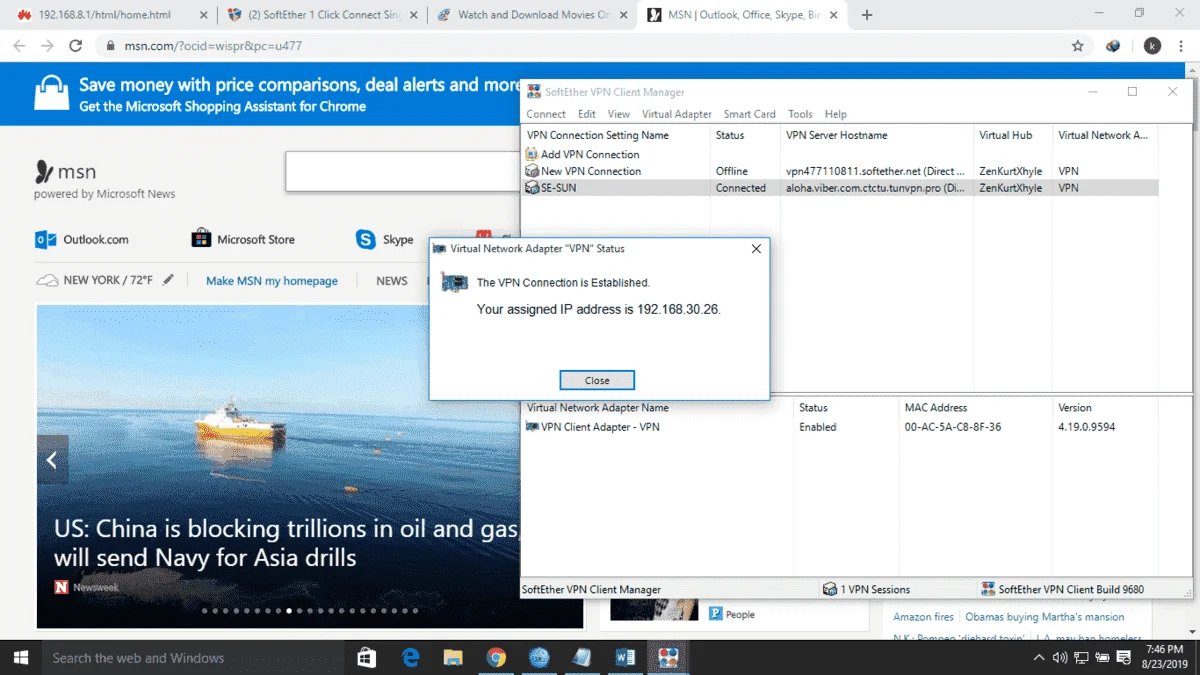
Task: Click hostname aloha.viber.com.ctctu.tunvpn.pro
Action: 875,188
